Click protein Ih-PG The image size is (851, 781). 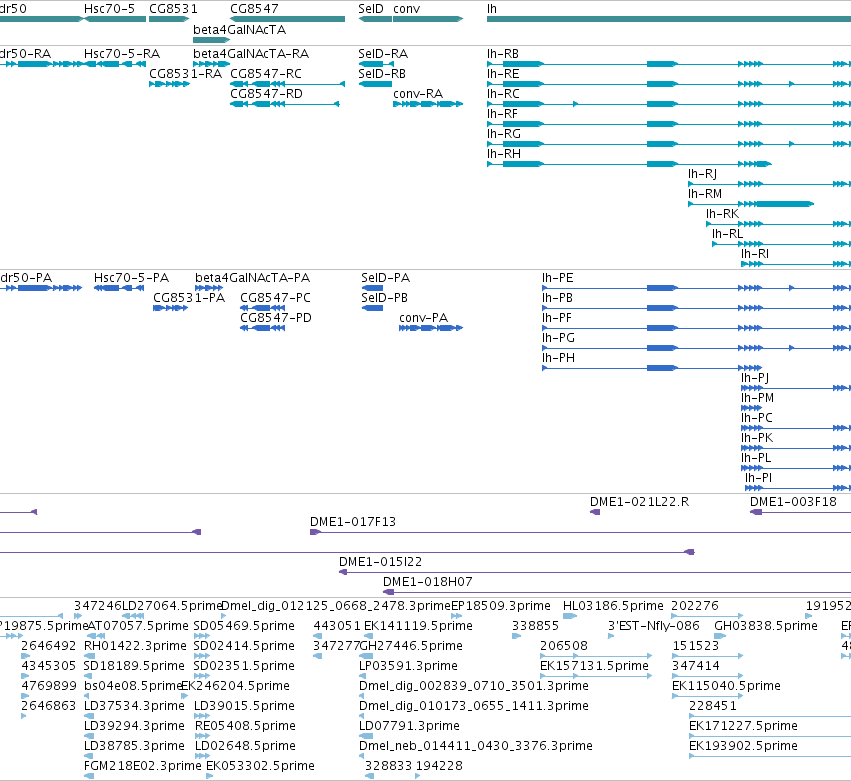(558, 338)
